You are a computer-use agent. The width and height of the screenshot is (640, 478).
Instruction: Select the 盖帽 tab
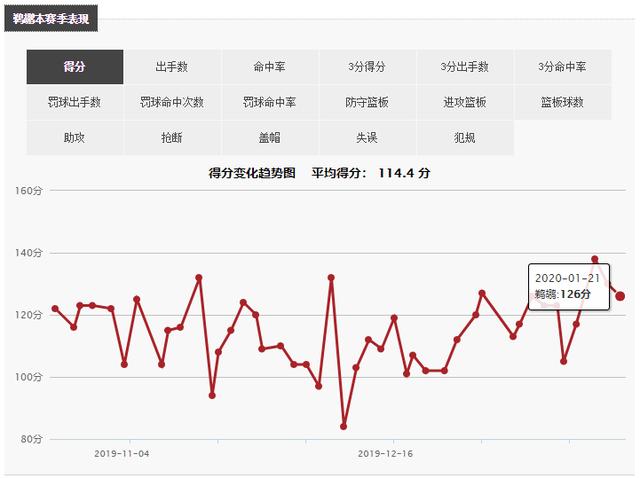(269, 138)
